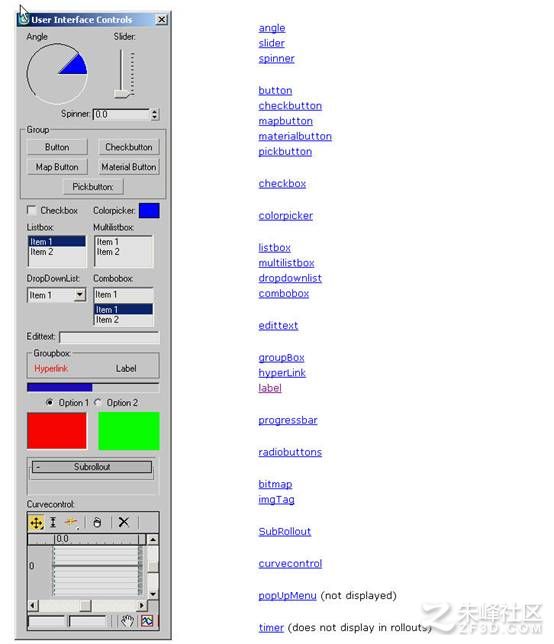Click the Delete X icon in Curvecontrol
The height and width of the screenshot is (644, 554).
click(123, 522)
